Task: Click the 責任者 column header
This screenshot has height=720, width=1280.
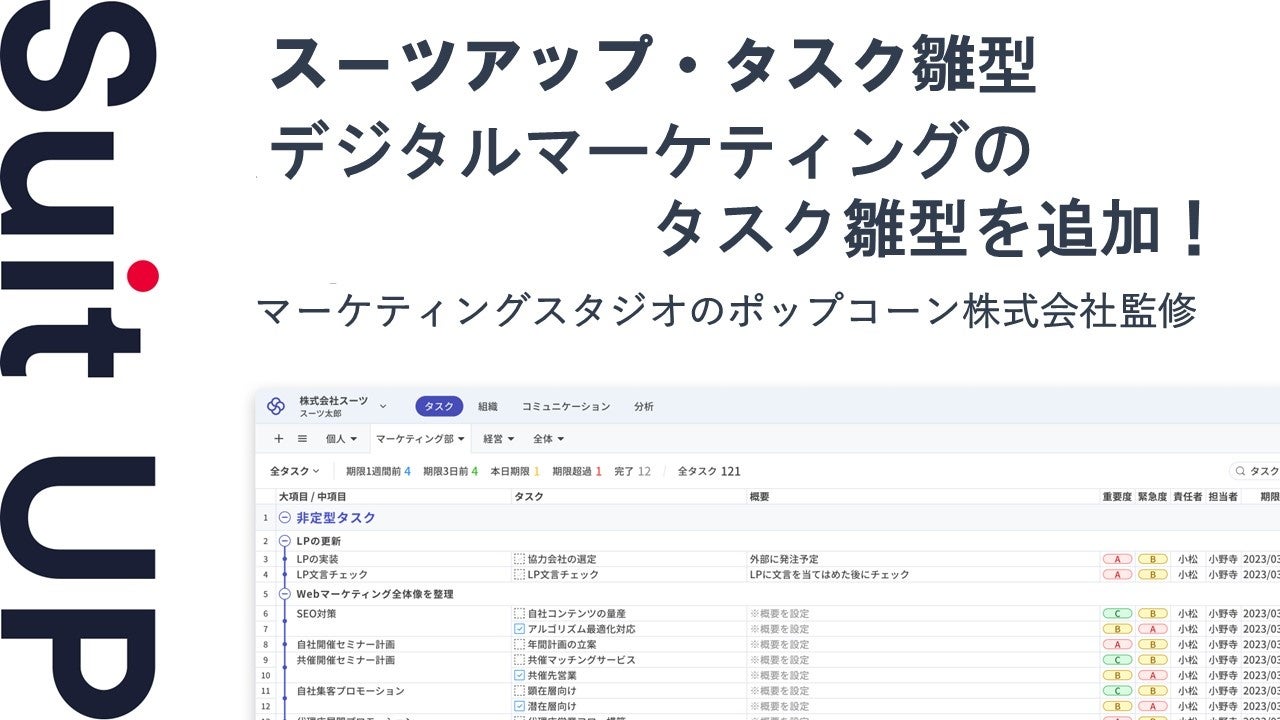Action: (1187, 496)
